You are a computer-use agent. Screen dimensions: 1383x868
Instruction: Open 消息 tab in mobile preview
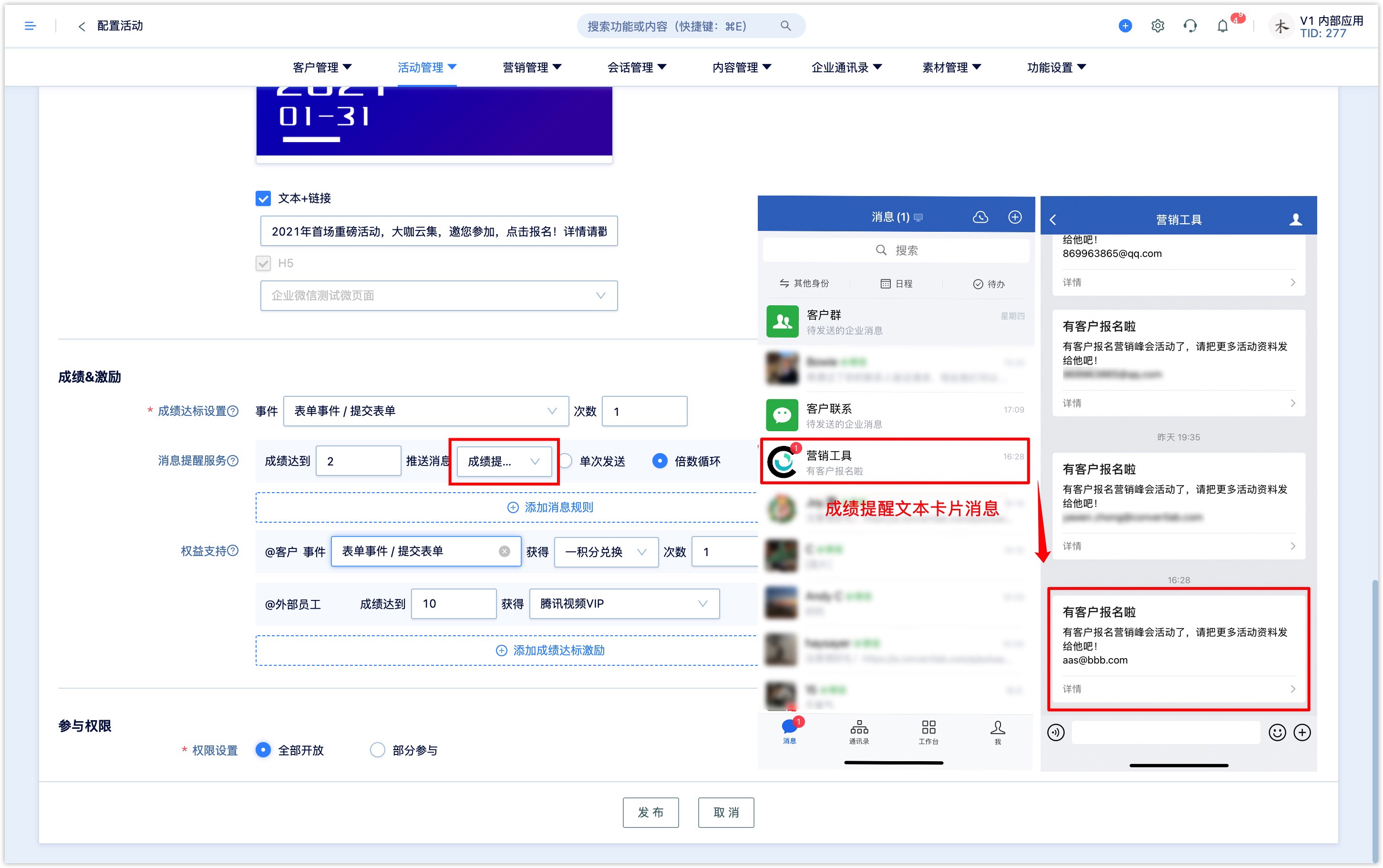pyautogui.click(x=790, y=733)
